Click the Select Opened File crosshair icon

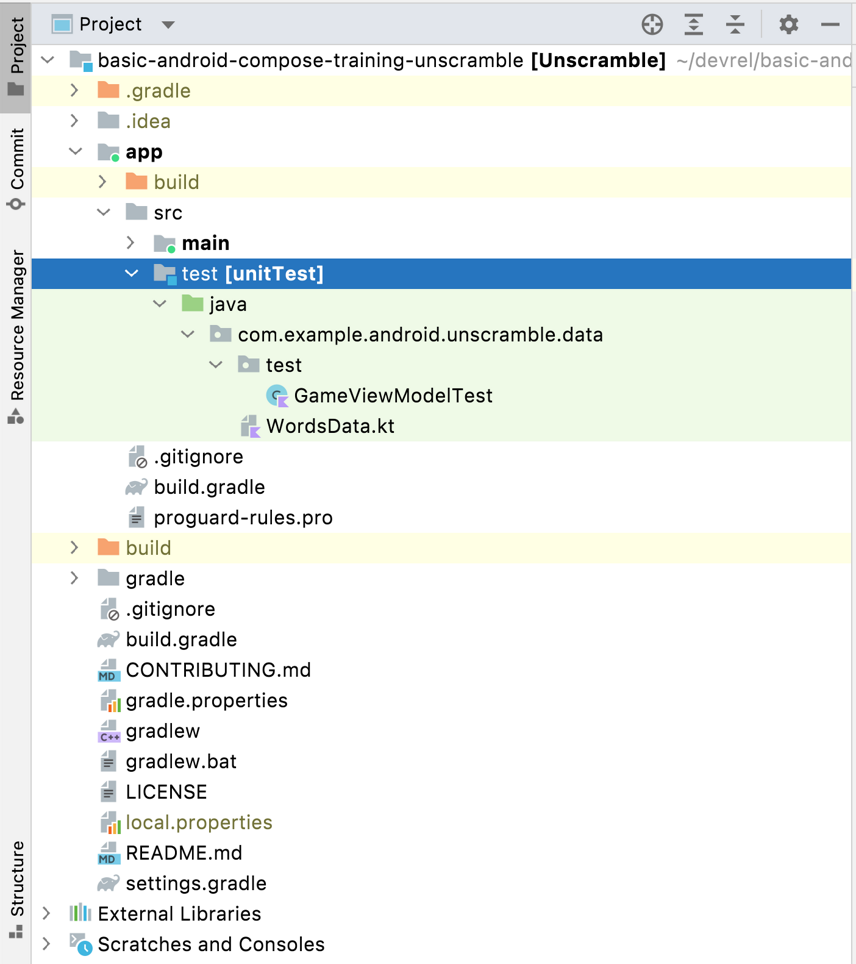[x=652, y=25]
